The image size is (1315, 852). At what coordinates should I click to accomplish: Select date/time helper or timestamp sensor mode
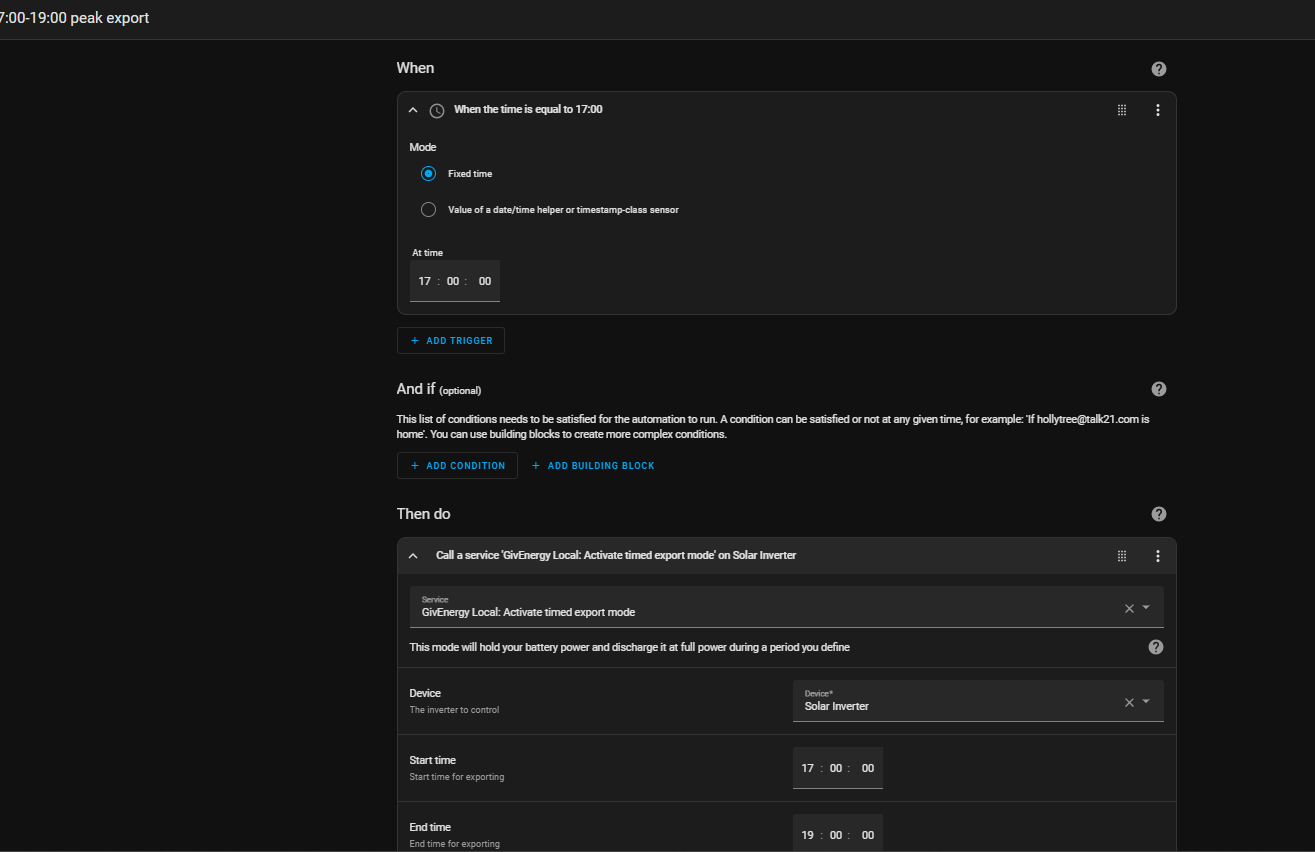pos(429,209)
